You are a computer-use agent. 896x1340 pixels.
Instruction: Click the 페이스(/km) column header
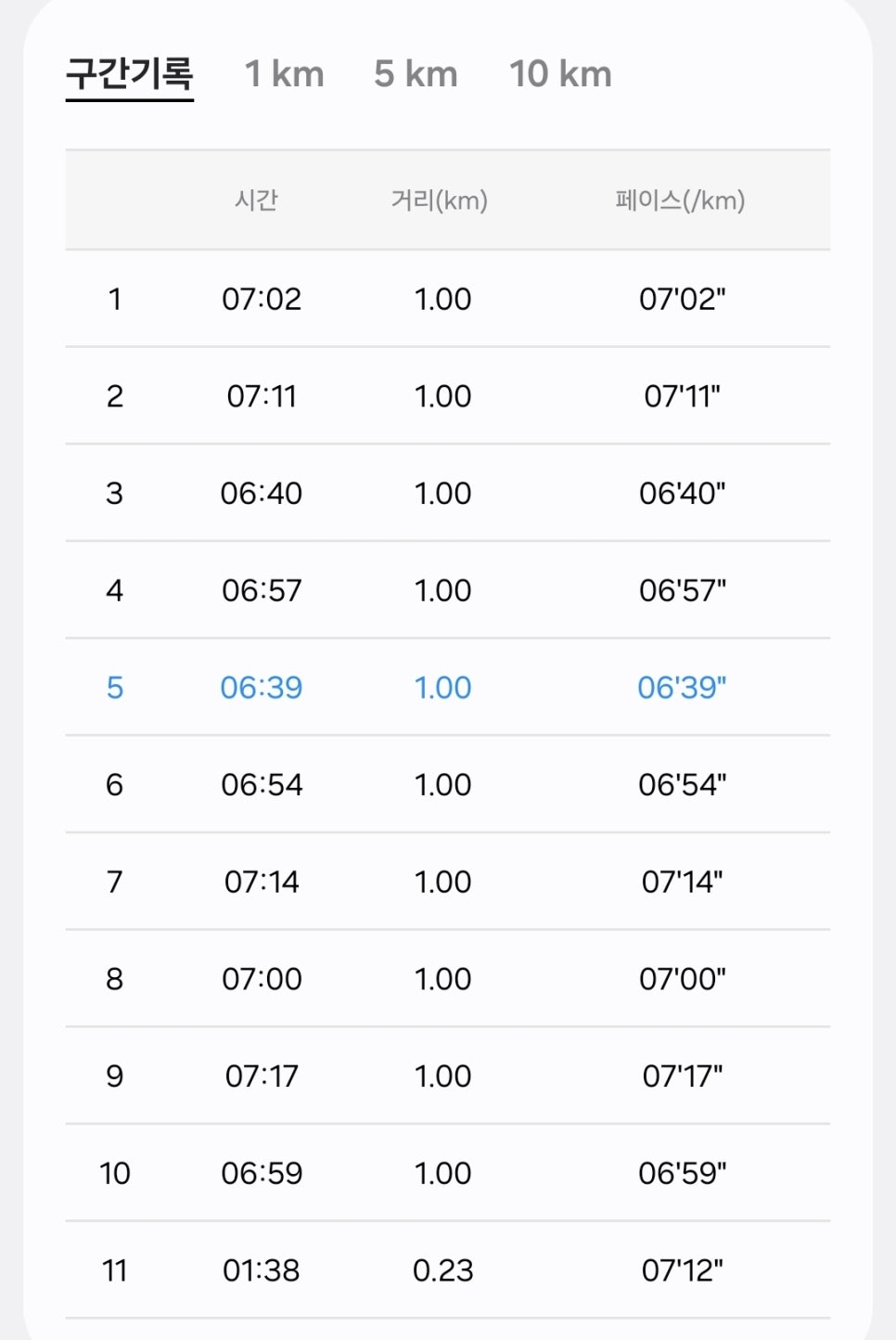pyautogui.click(x=681, y=200)
